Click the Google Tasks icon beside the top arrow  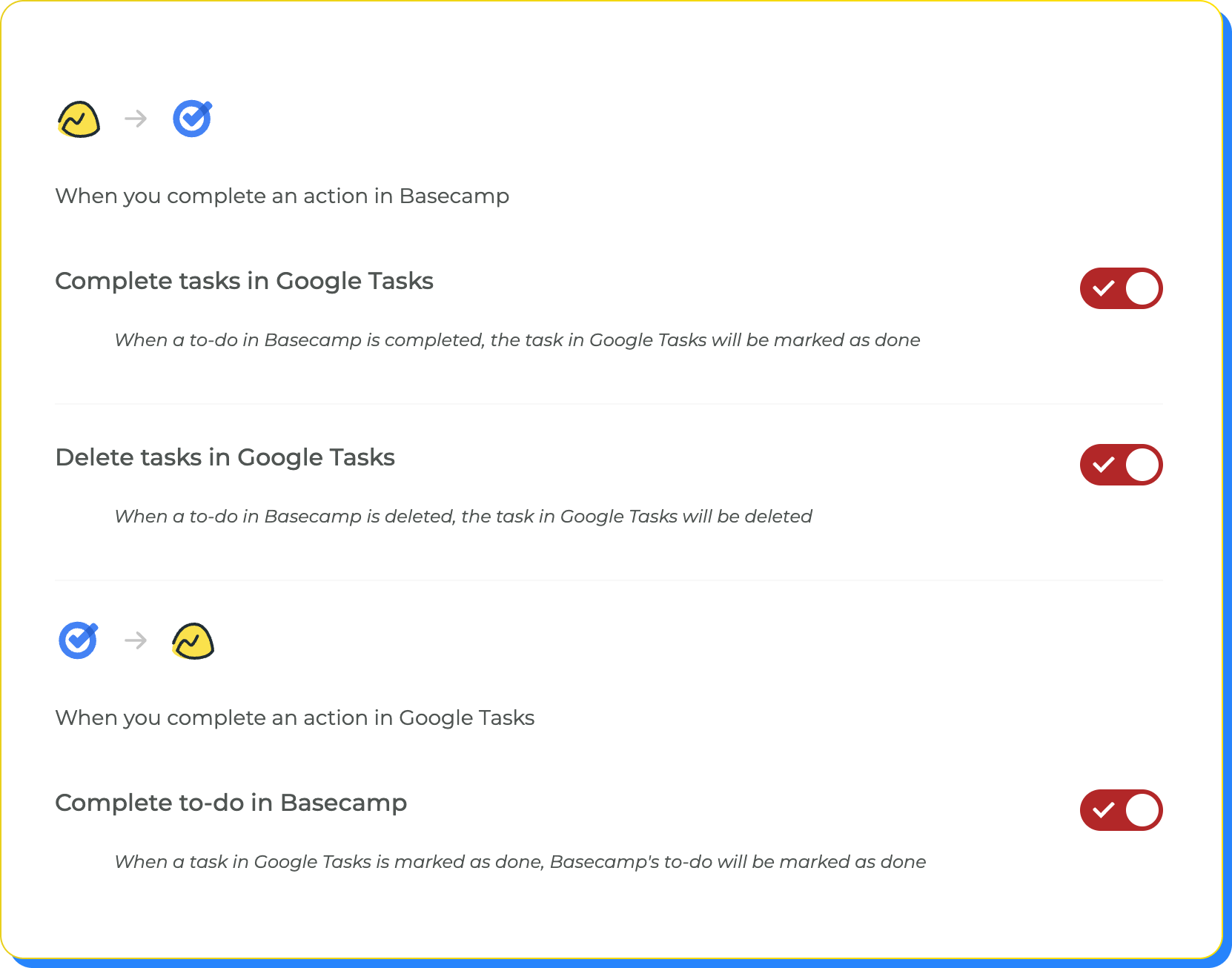(192, 119)
